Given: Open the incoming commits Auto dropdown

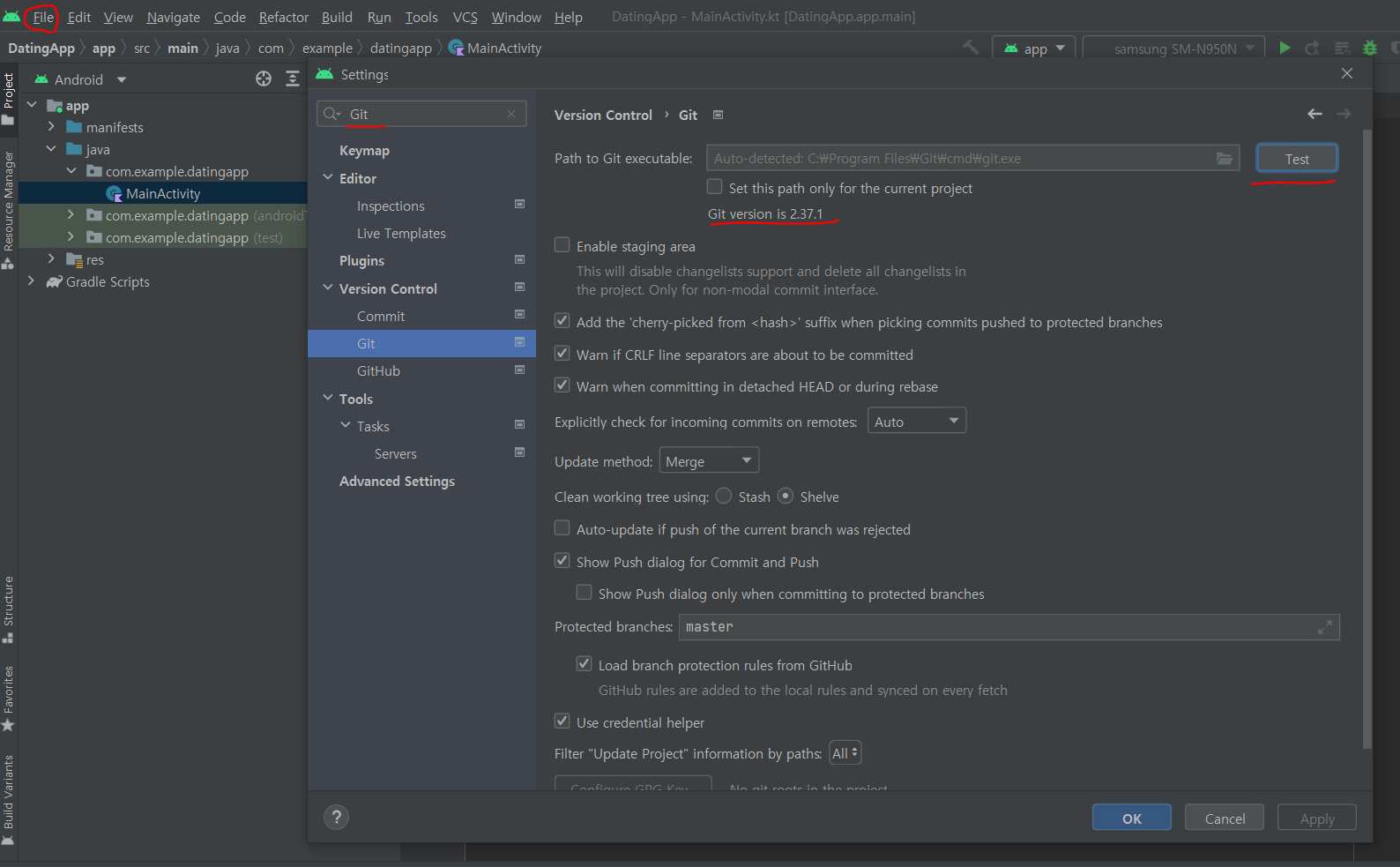Looking at the screenshot, I should tap(917, 421).
